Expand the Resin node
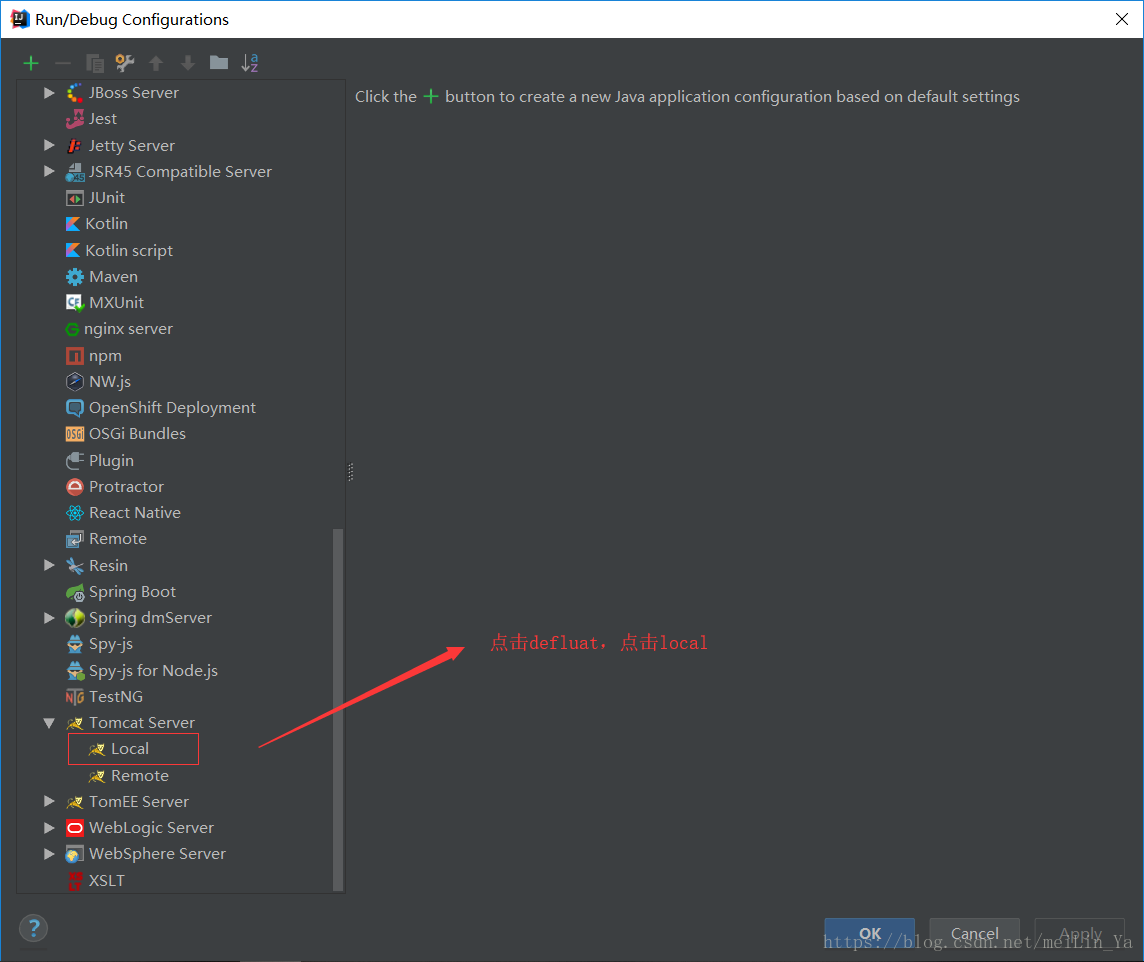 point(49,565)
